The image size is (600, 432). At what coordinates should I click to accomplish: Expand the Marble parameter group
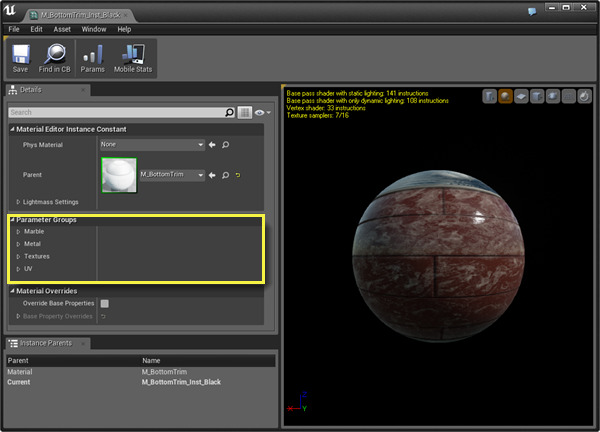point(18,232)
